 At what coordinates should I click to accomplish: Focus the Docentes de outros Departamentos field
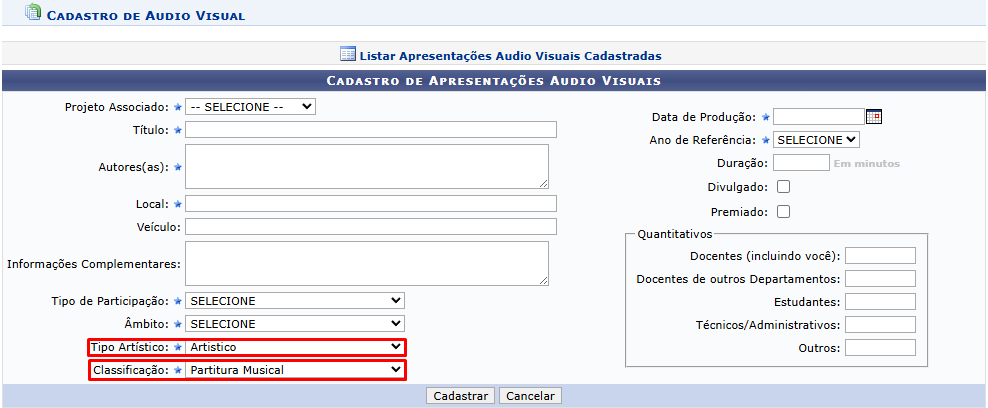[x=880, y=278]
